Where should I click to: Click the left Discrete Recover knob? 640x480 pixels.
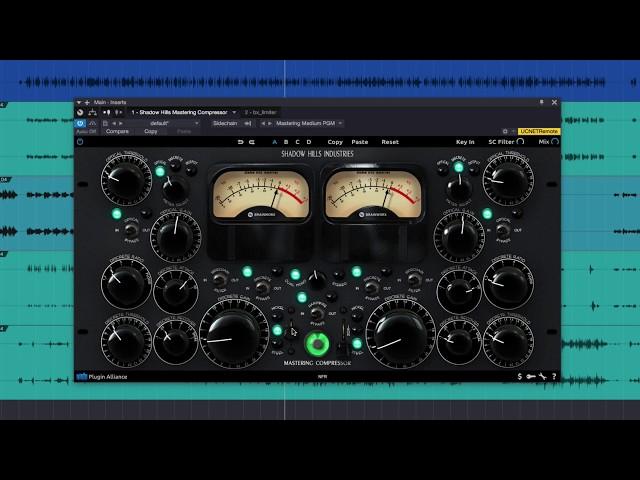[176, 342]
